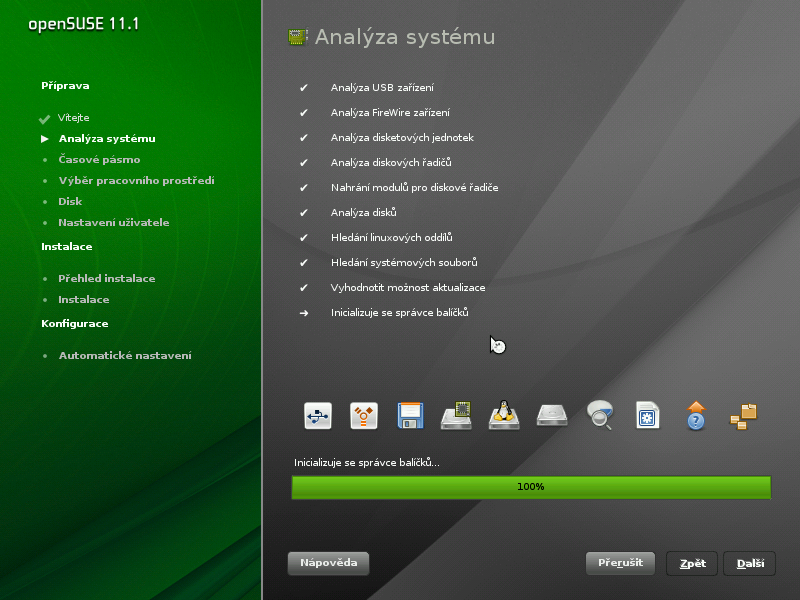Image resolution: width=800 pixels, height=600 pixels.
Task: Click the Konfigurace section heading
Action: point(74,323)
